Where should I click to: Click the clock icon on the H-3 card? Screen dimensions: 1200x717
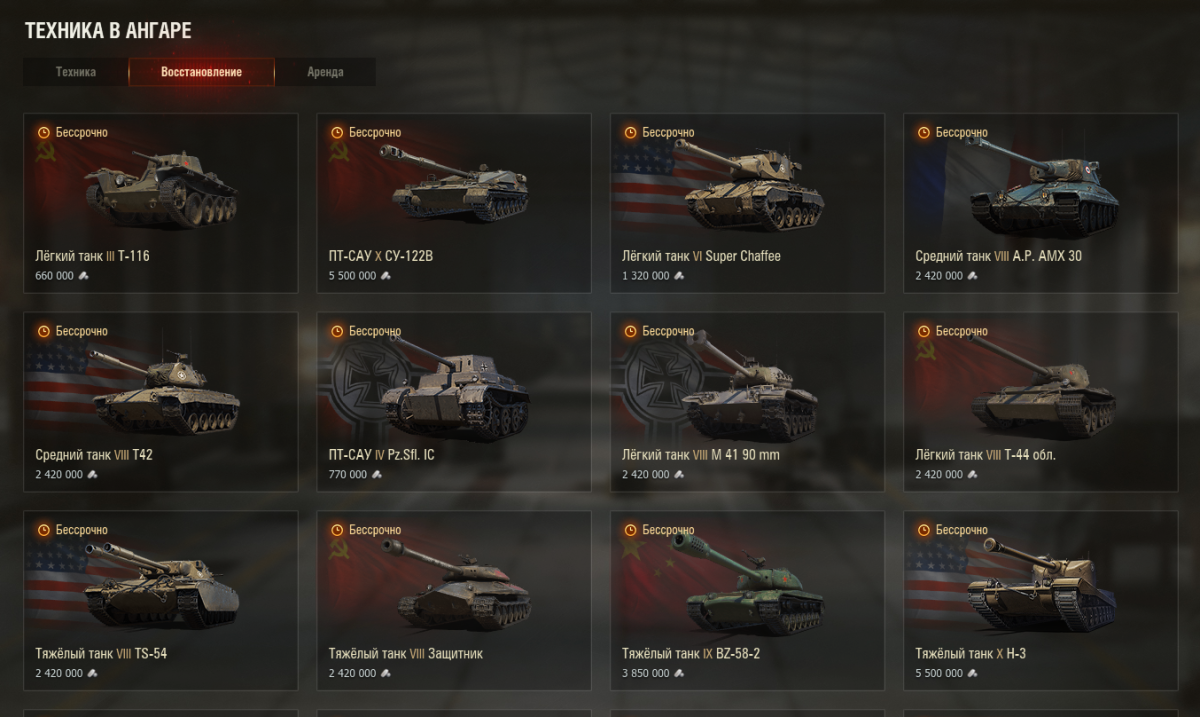[x=924, y=530]
